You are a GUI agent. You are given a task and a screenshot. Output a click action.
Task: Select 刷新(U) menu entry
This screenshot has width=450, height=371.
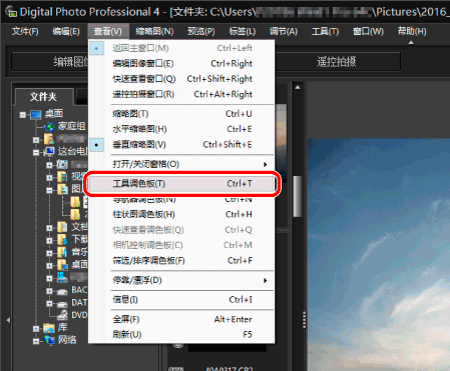(182, 334)
